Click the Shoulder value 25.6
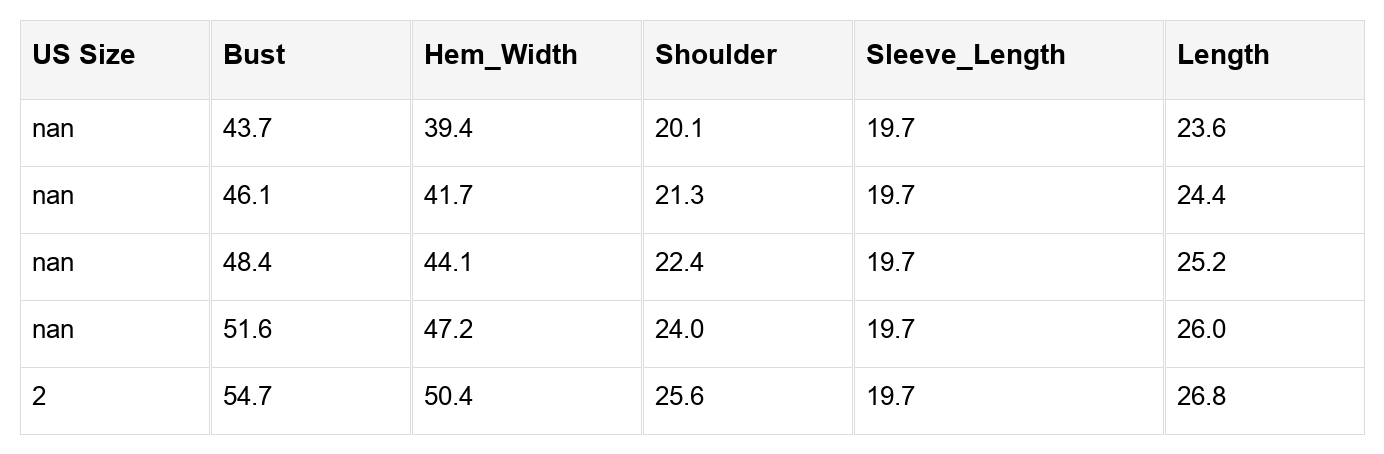This screenshot has width=1384, height=454. [x=679, y=397]
